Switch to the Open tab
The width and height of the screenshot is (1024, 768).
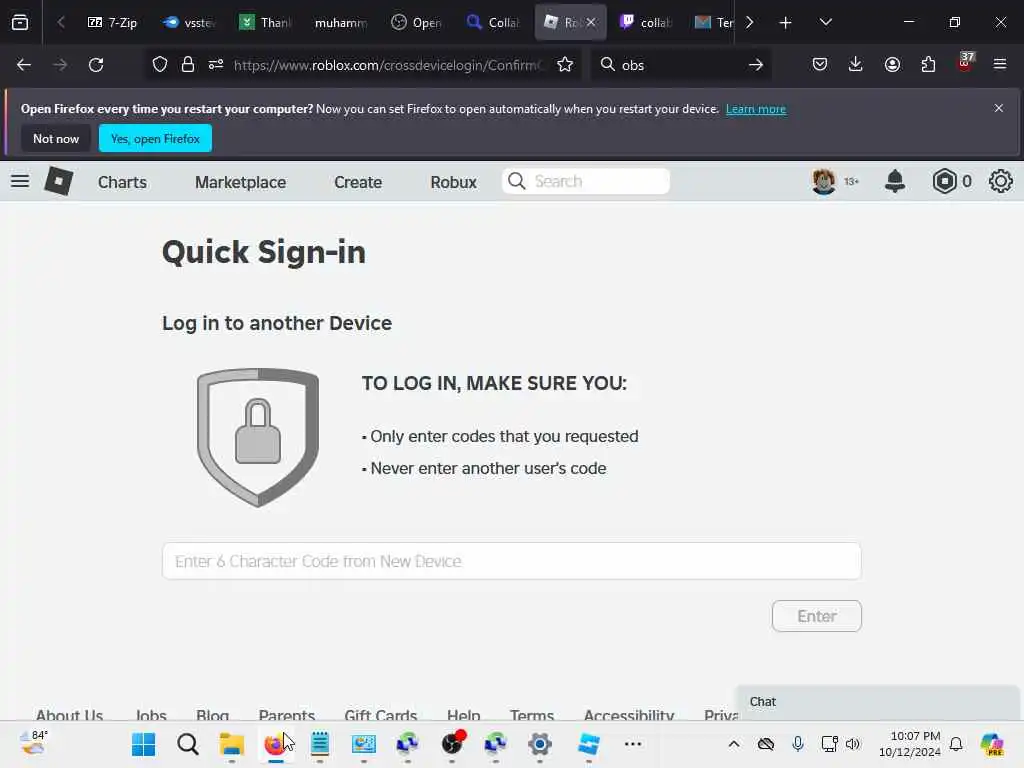[x=416, y=23]
